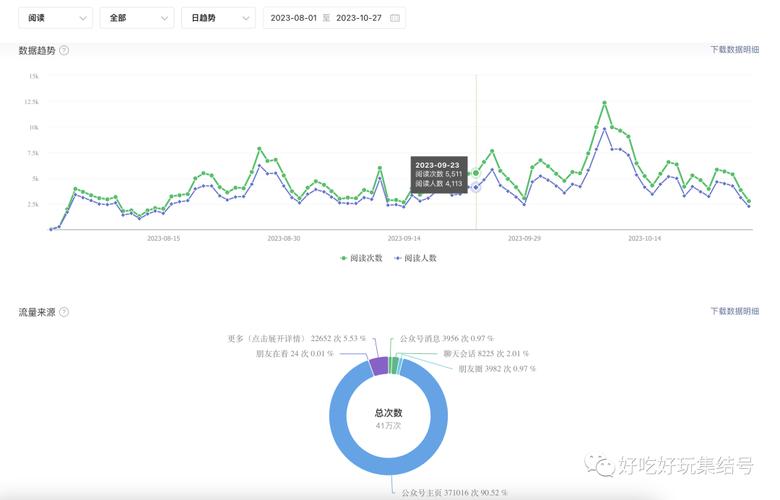Toggle 阅读次数 series in chart legend
Image resolution: width=780 pixels, height=500 pixels.
[x=362, y=258]
